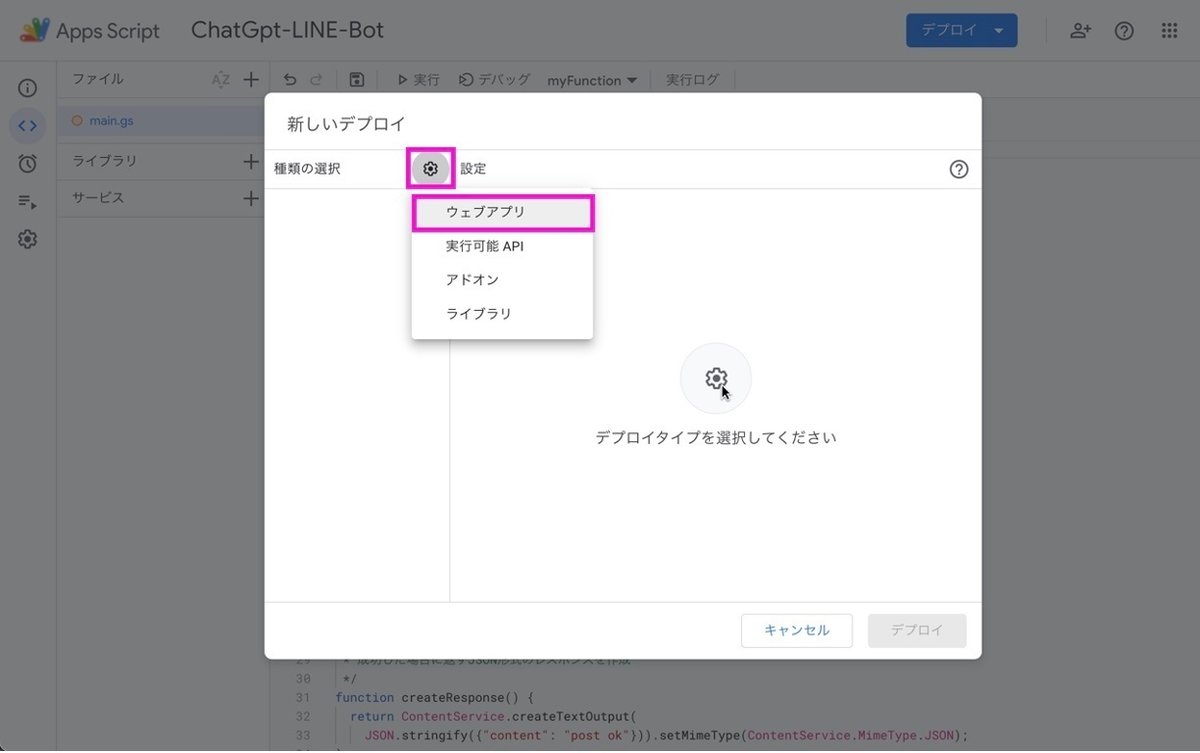The width and height of the screenshot is (1200, 753).
Task: Choose ウェブアプリ from the deploy type menu
Action: pyautogui.click(x=502, y=212)
